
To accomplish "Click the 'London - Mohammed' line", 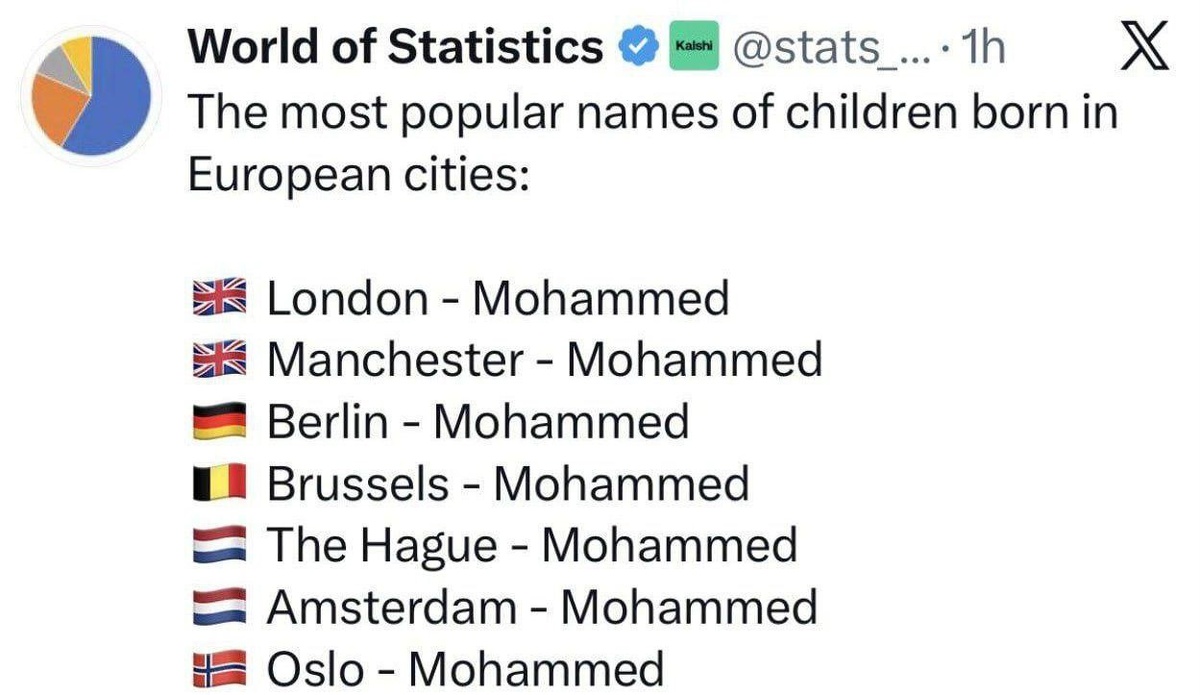I will coord(497,298).
